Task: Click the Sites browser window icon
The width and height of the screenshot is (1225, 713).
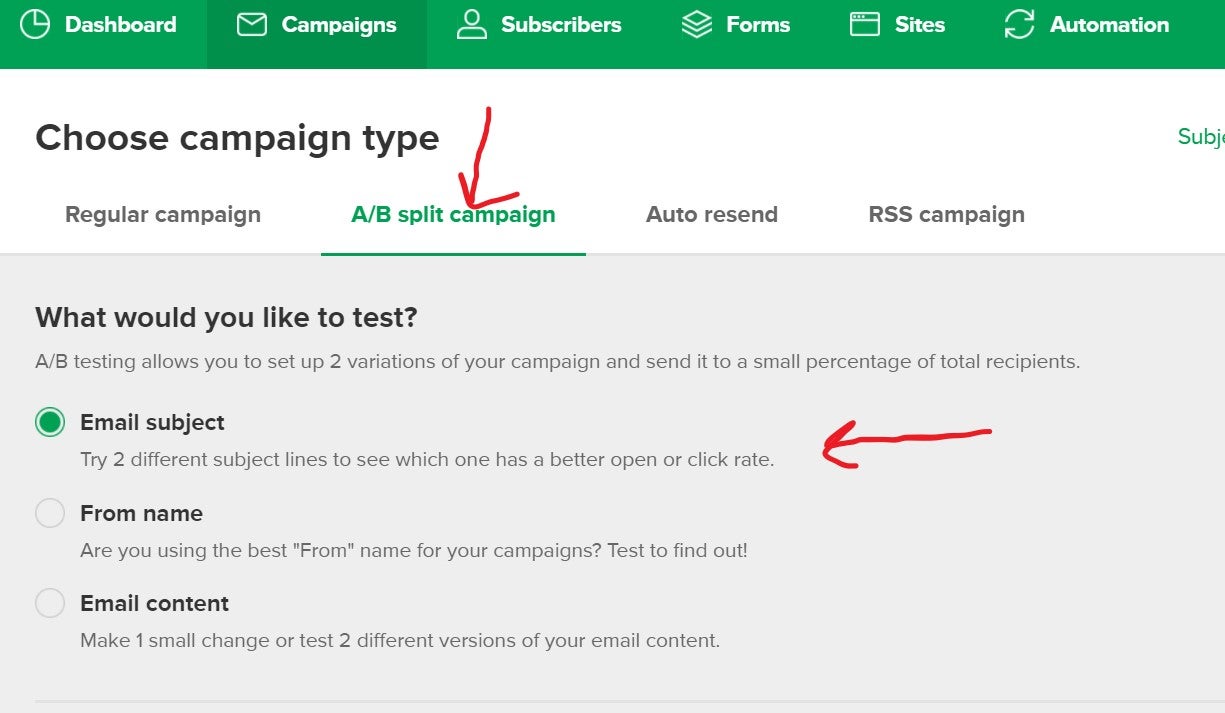Action: click(865, 25)
